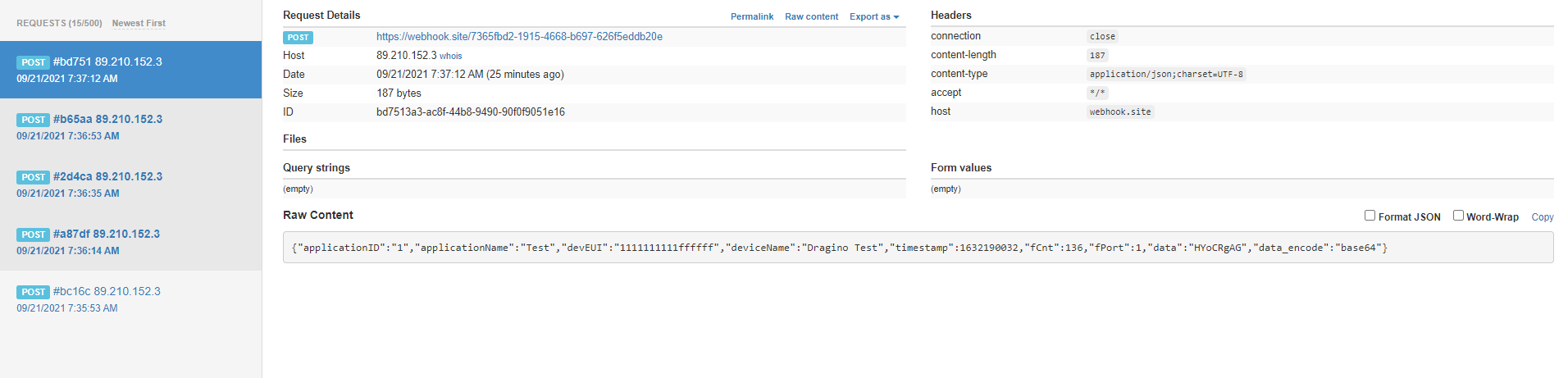The width and height of the screenshot is (1568, 378).
Task: Click the host header value webhook.site
Action: pos(1120,112)
